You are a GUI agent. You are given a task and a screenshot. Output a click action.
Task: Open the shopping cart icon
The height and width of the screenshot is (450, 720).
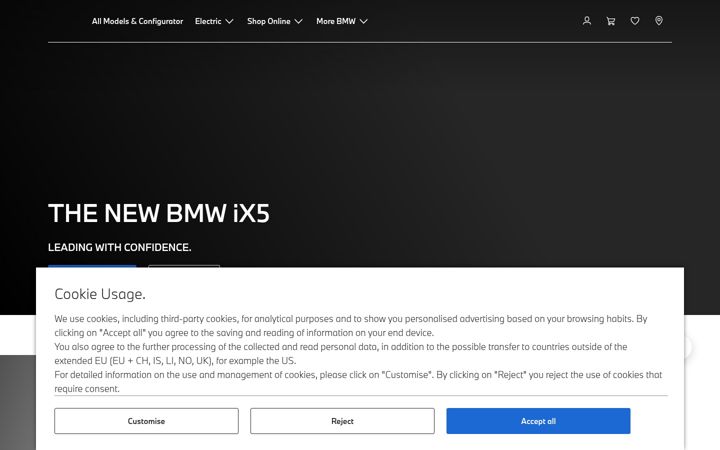pos(611,21)
